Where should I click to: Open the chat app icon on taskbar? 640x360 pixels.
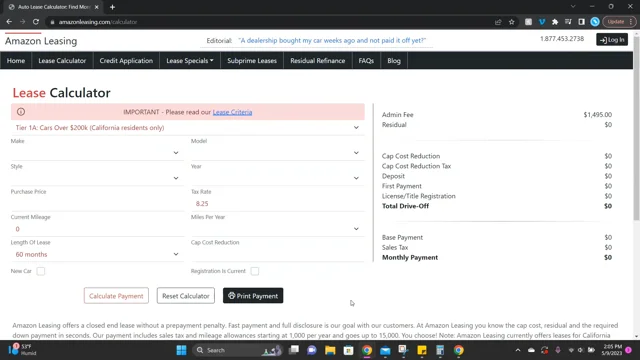(312, 350)
